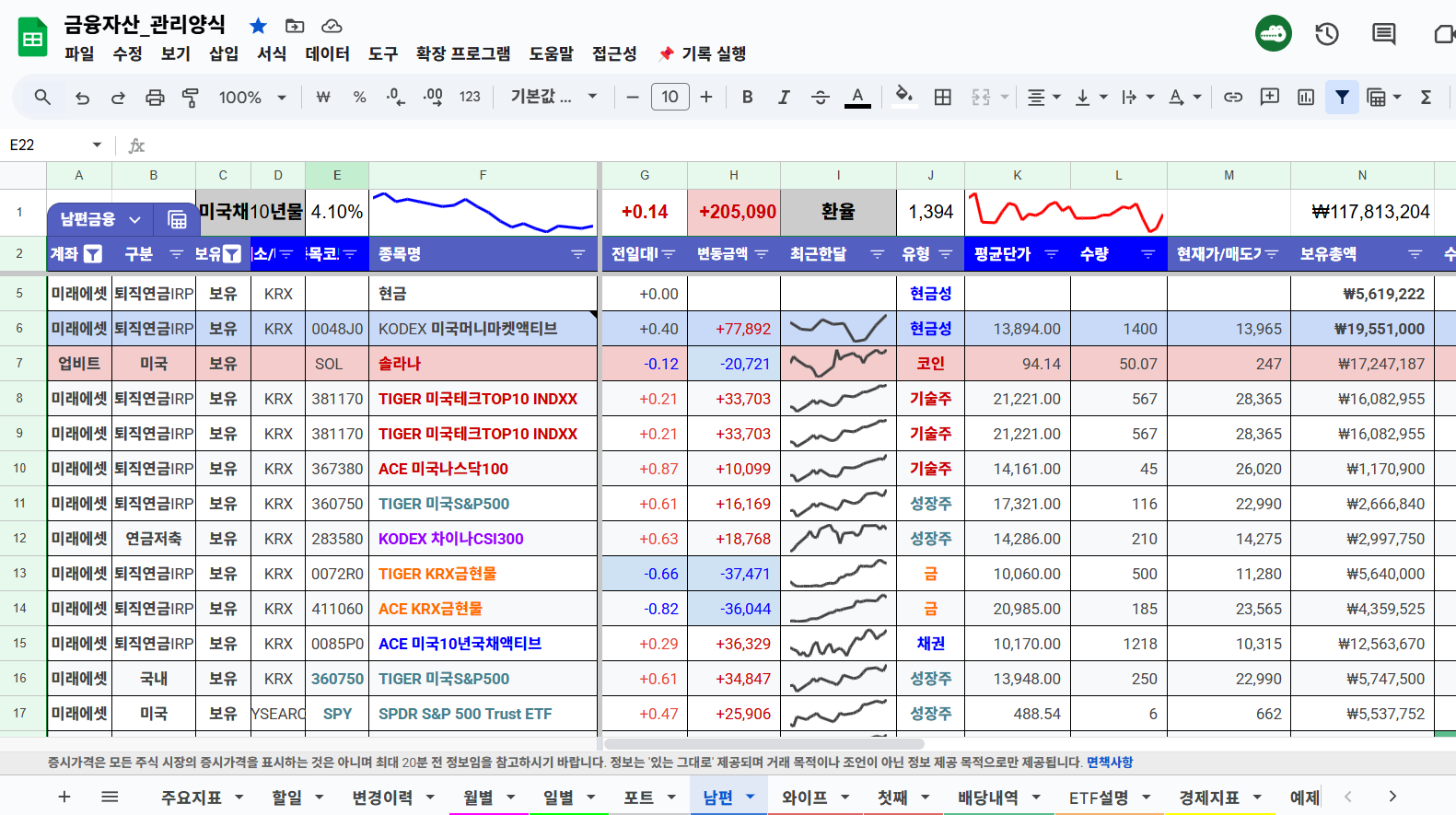Select the table view icon beside 남편금융
Viewport: 1456px width, 815px height.
pyautogui.click(x=177, y=219)
